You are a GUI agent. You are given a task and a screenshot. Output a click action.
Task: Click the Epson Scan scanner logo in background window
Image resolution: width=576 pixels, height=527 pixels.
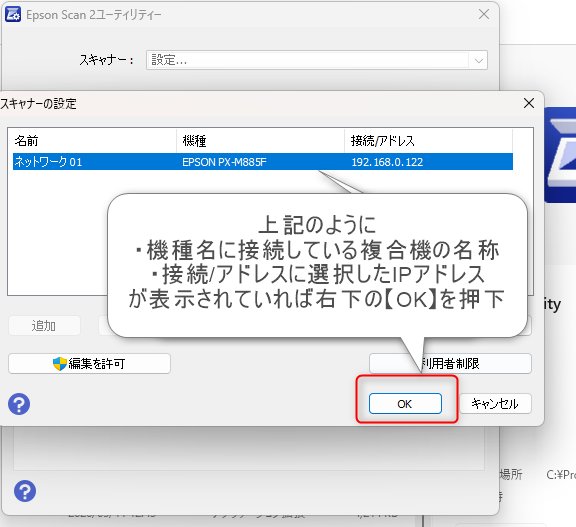coord(560,155)
